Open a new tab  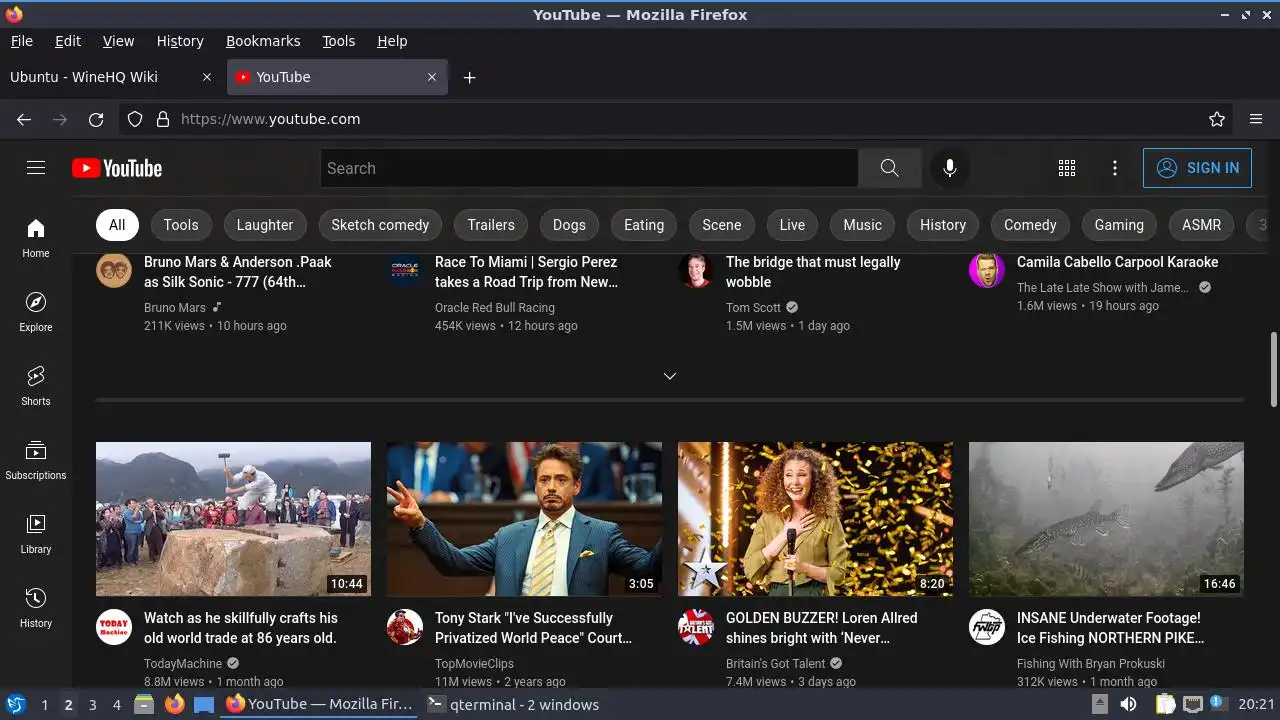click(469, 77)
